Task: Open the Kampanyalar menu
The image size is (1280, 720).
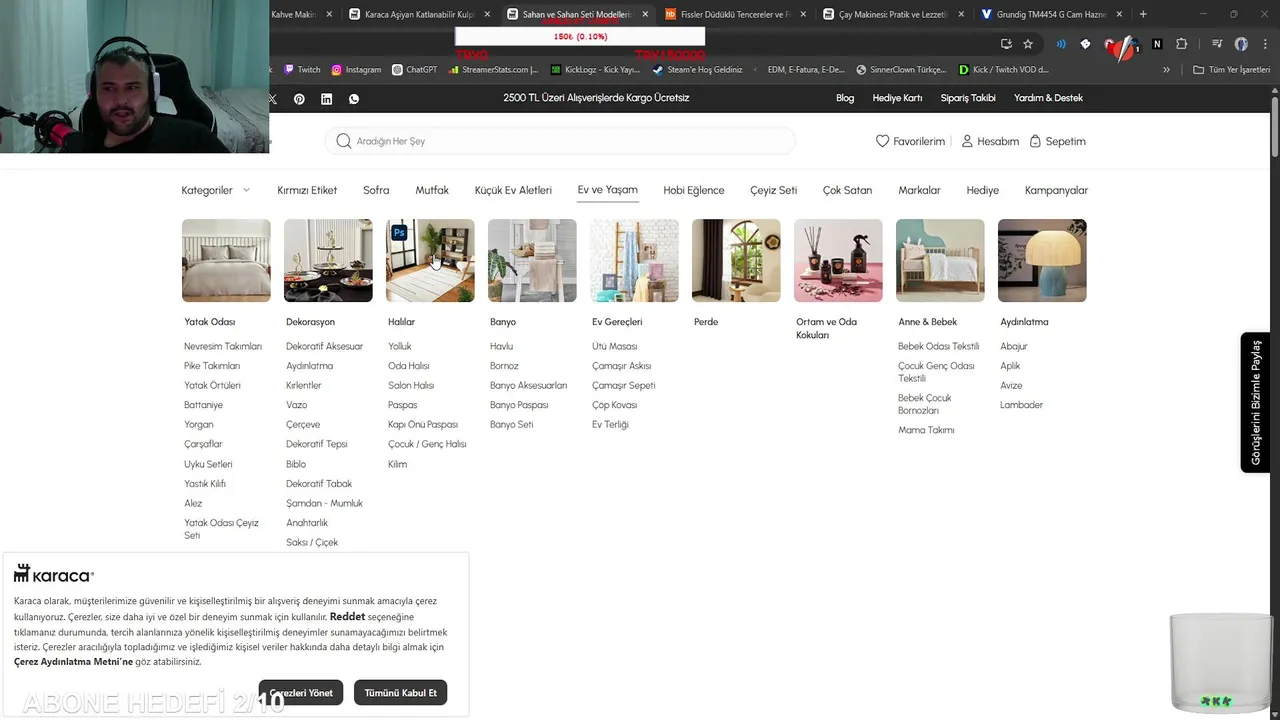Action: (x=1056, y=190)
